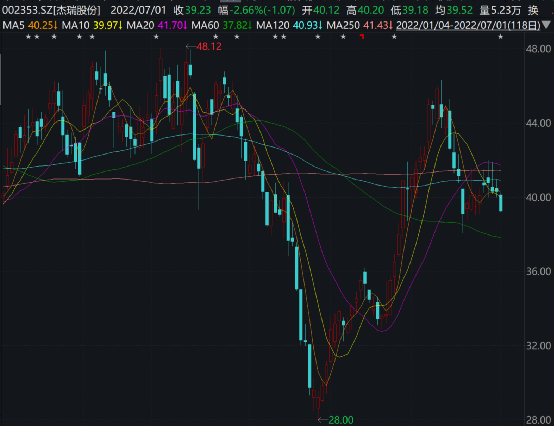This screenshot has height=426, width=554.
Task: Open the 002353.SZ stock name label
Action: point(52,10)
